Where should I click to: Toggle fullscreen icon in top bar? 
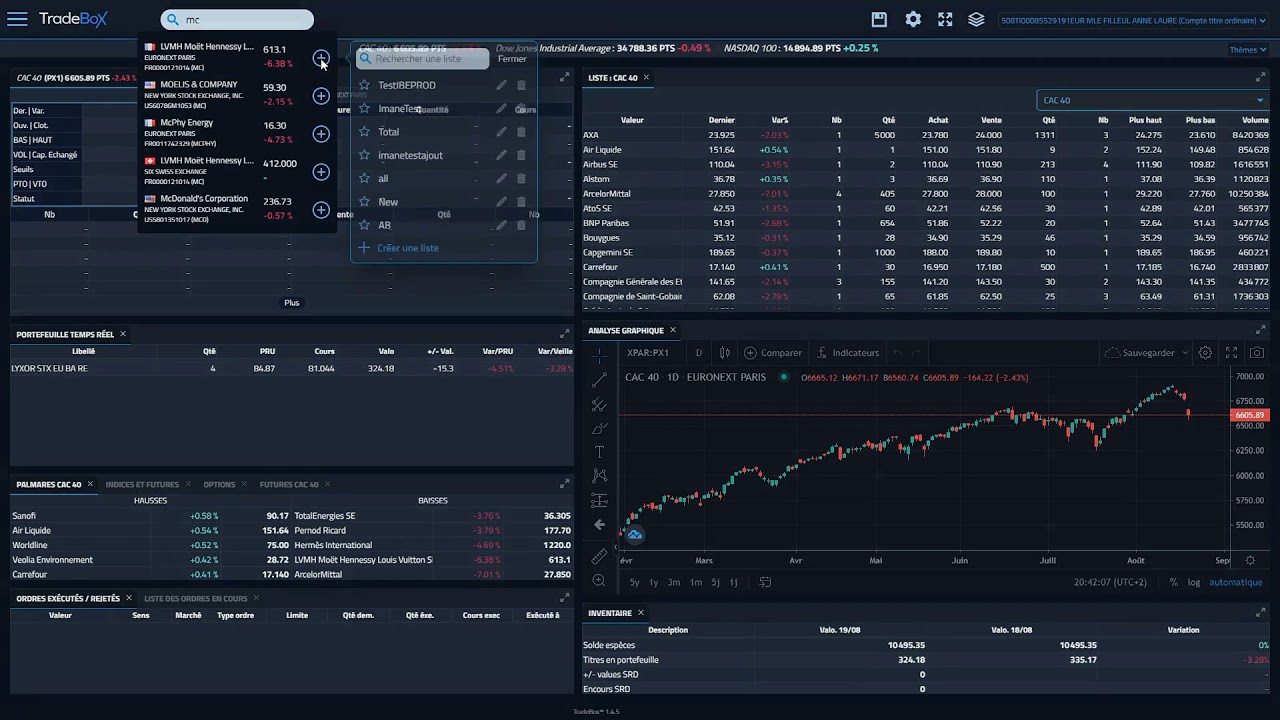tap(945, 19)
